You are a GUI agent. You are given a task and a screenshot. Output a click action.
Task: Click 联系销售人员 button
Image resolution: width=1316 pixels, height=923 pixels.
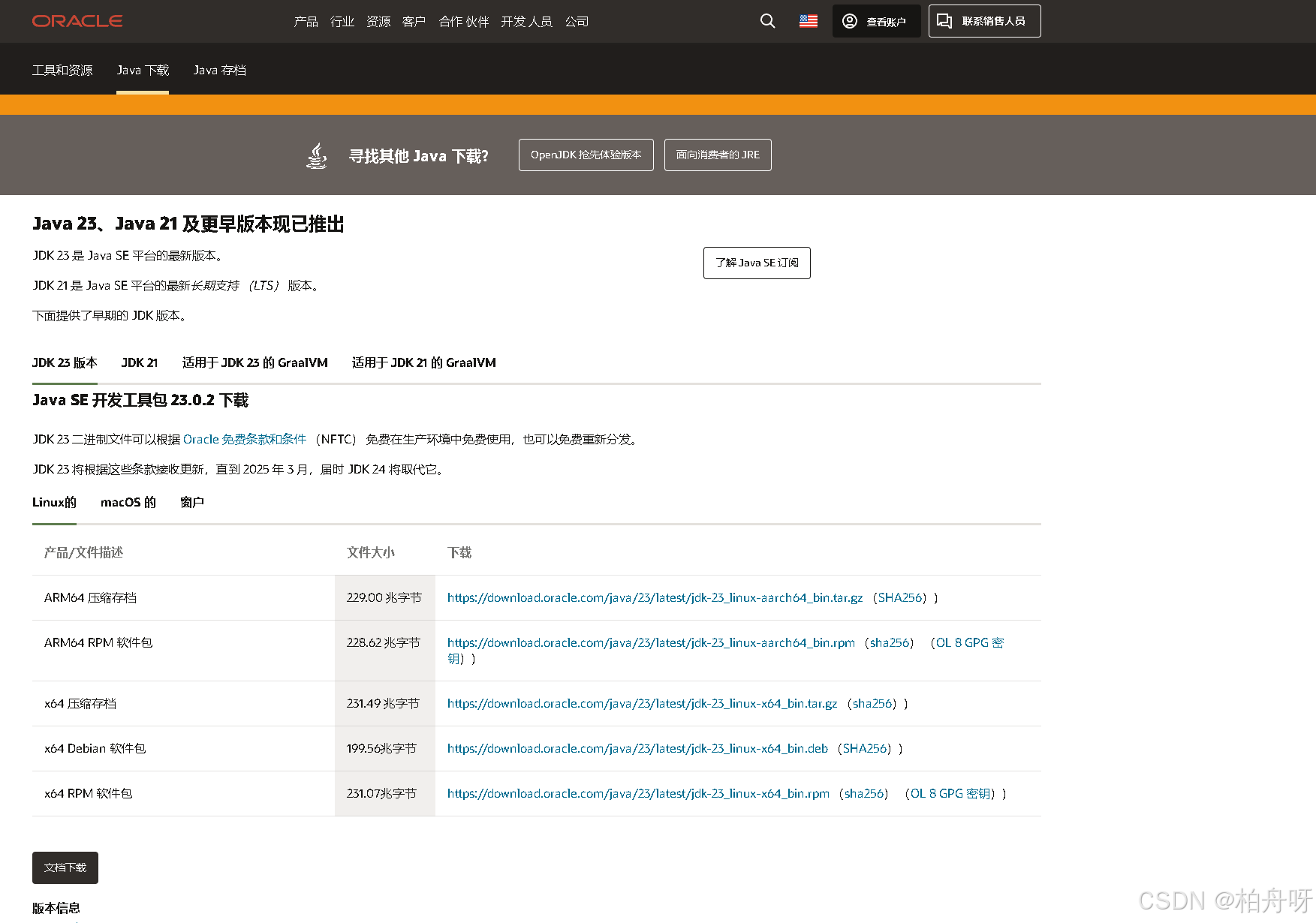(x=984, y=21)
